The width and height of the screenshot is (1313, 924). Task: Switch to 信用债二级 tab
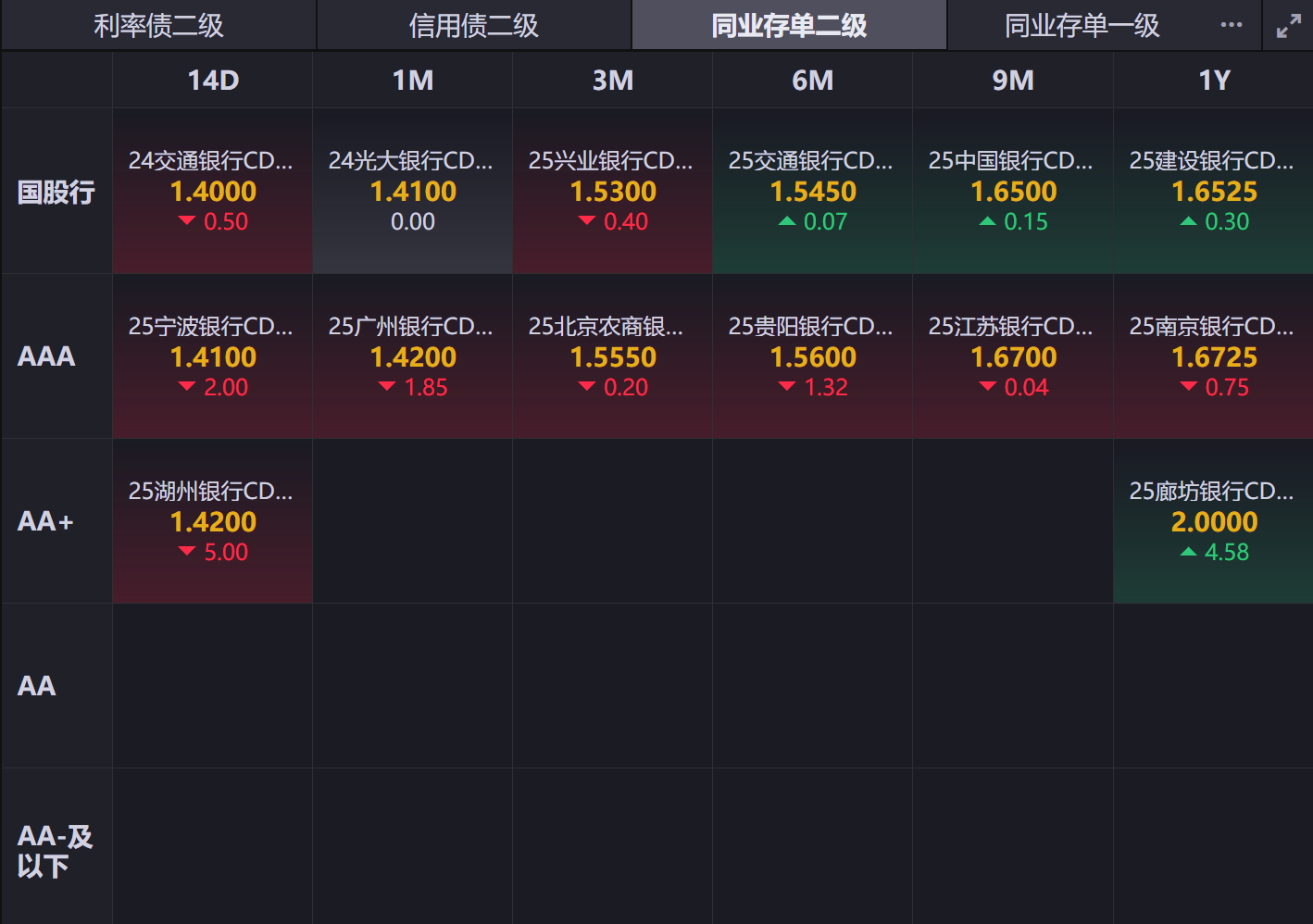(474, 25)
